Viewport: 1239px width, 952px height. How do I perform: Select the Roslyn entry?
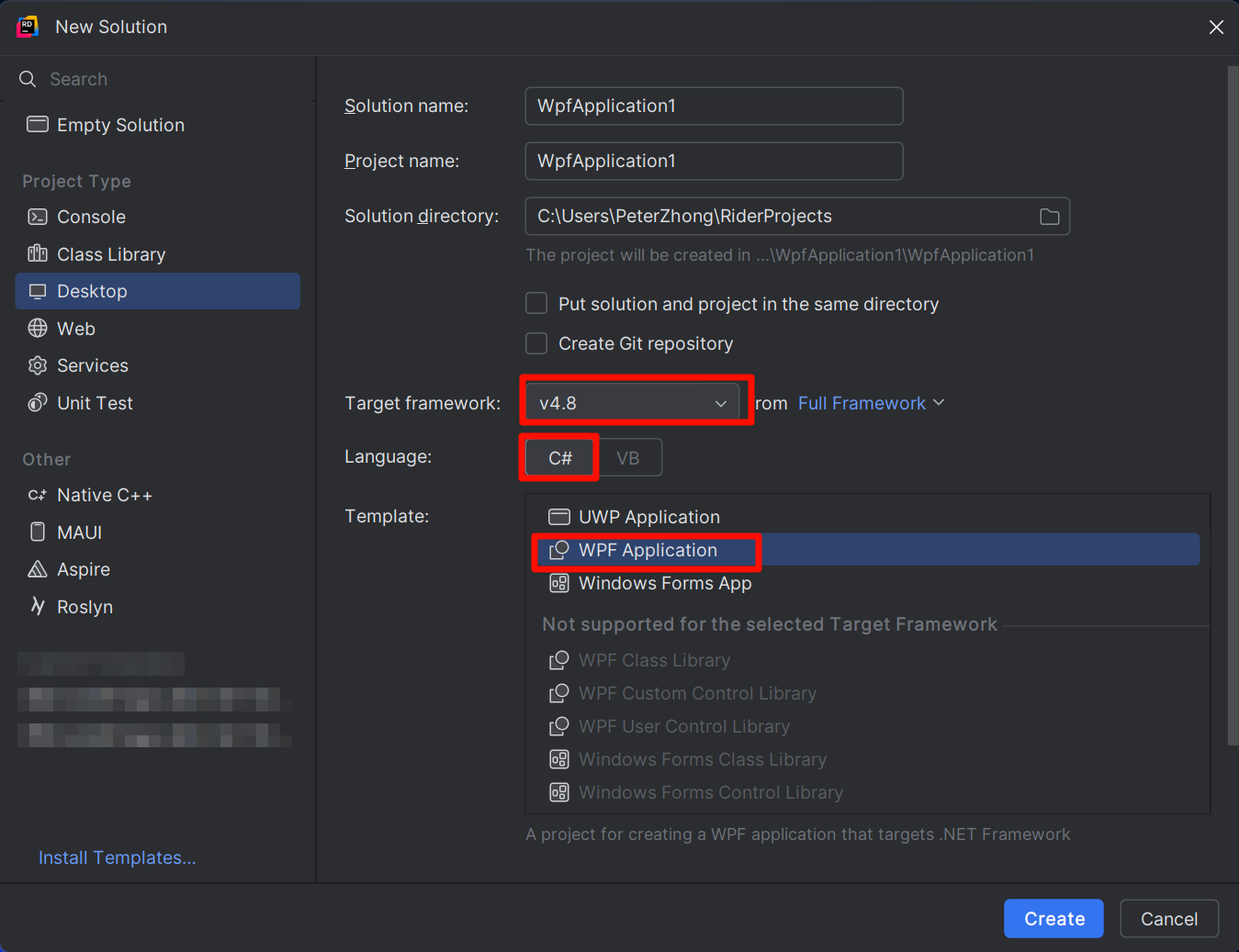click(158, 607)
